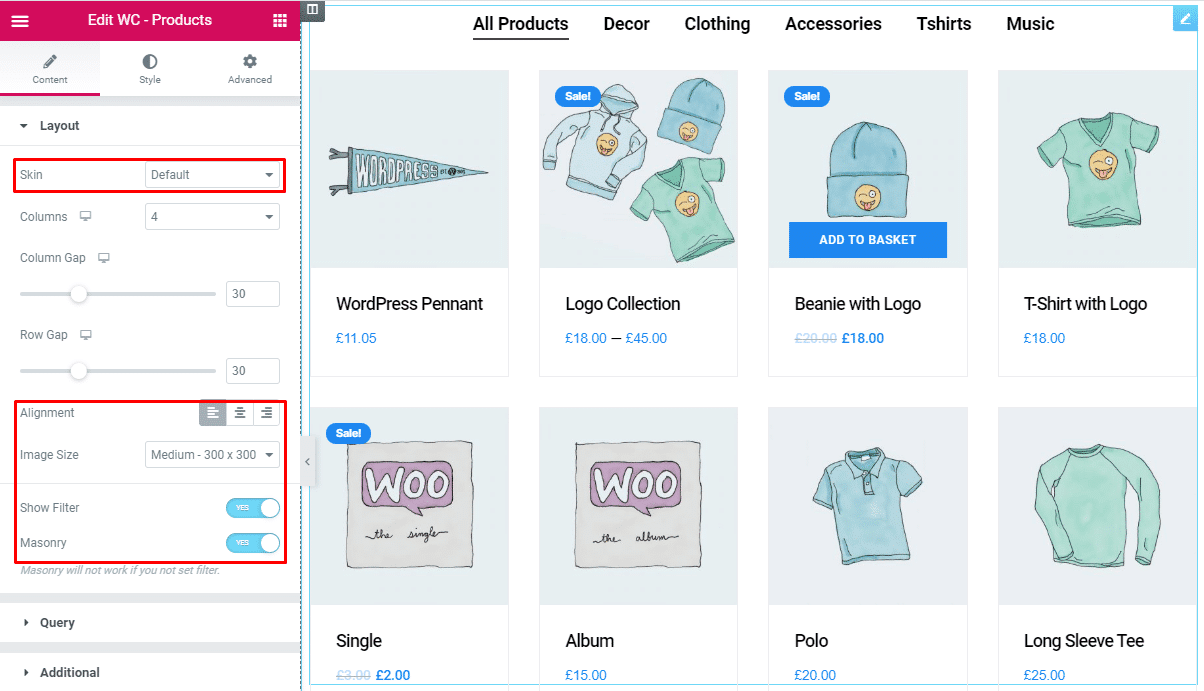Open the widgets grid icon
Image resolution: width=1204 pixels, height=691 pixels.
click(x=280, y=20)
